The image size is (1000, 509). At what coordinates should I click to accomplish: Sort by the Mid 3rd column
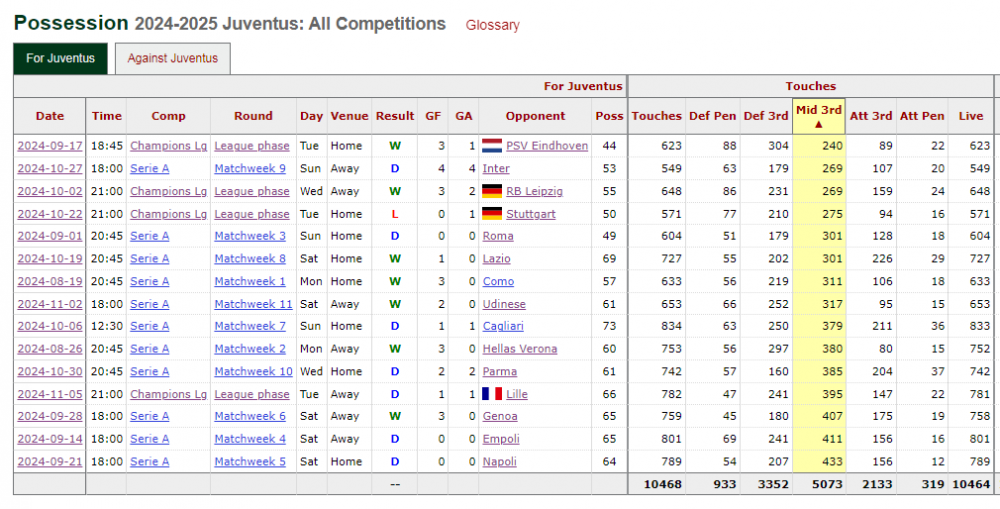tap(819, 116)
